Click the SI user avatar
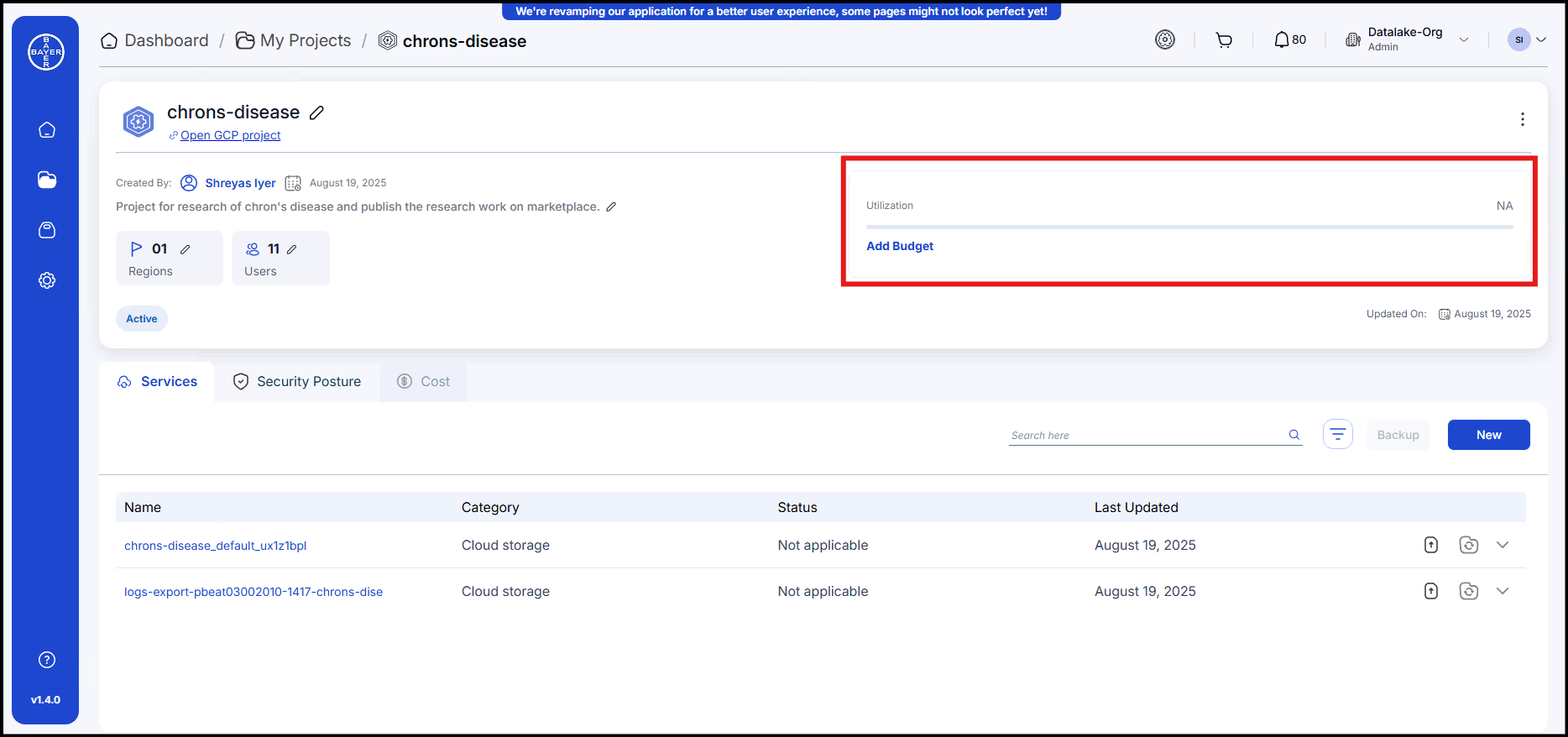 (x=1519, y=39)
